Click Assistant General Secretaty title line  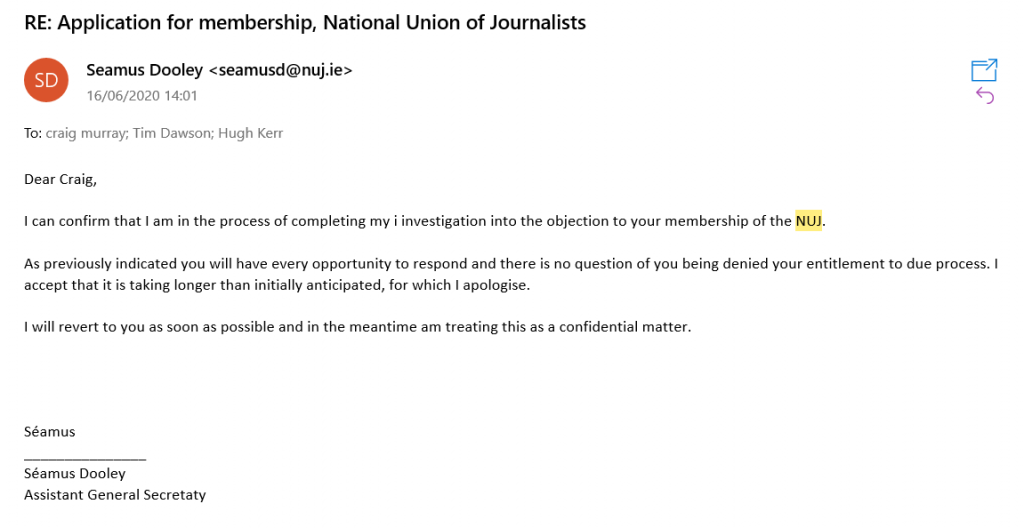coord(115,495)
